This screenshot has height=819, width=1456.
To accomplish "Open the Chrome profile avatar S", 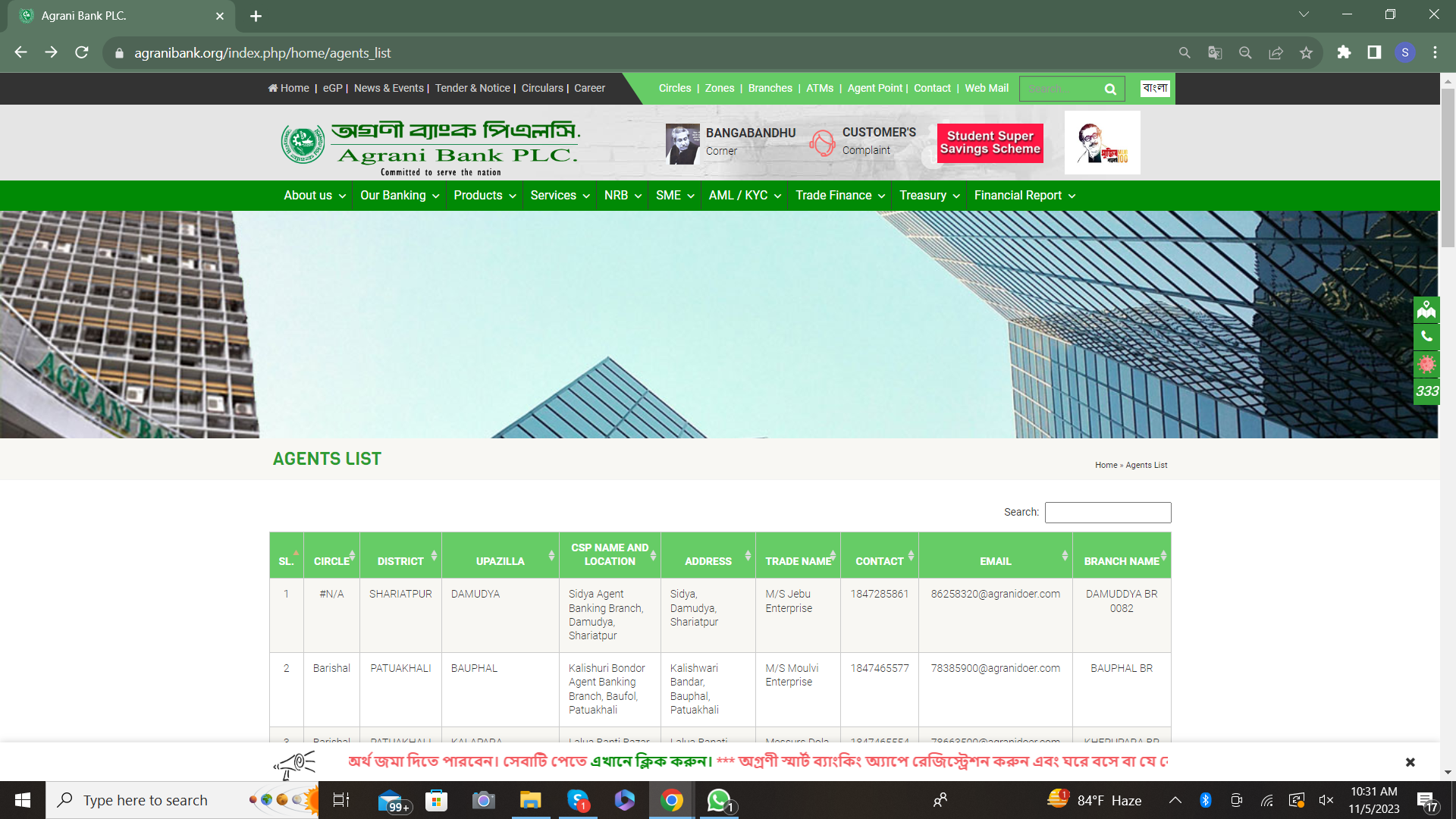I will click(x=1405, y=52).
